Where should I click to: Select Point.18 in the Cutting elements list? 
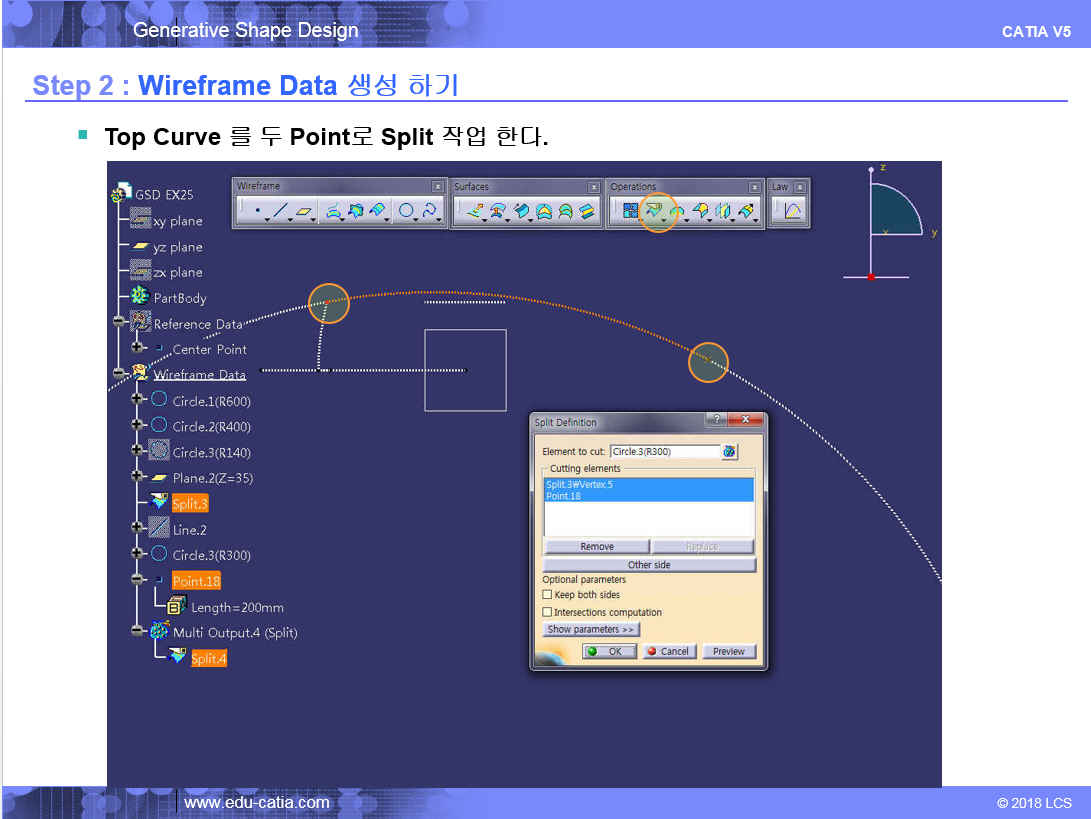click(x=563, y=496)
